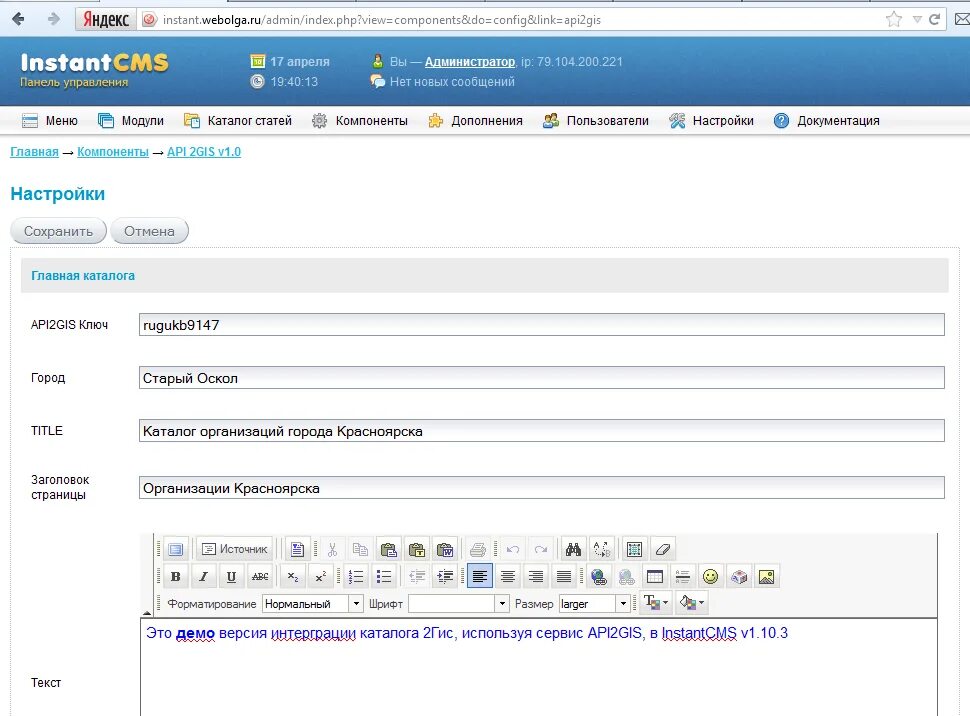Viewport: 970px width, 716px height.
Task: Toggle Bold formatting in editor
Action: click(x=176, y=577)
